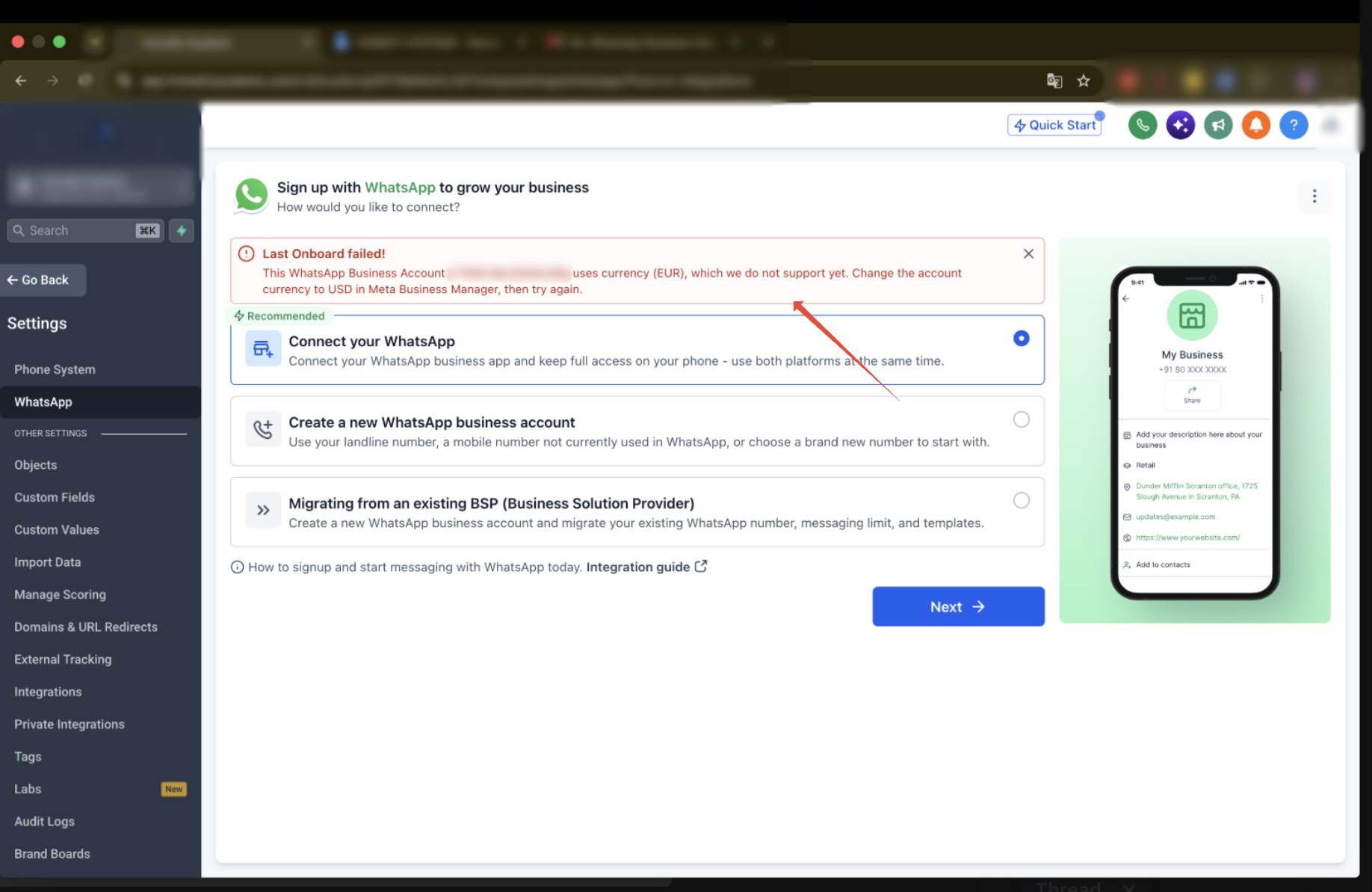The image size is (1372, 892).
Task: Open Private Integrations settings
Action: click(69, 725)
